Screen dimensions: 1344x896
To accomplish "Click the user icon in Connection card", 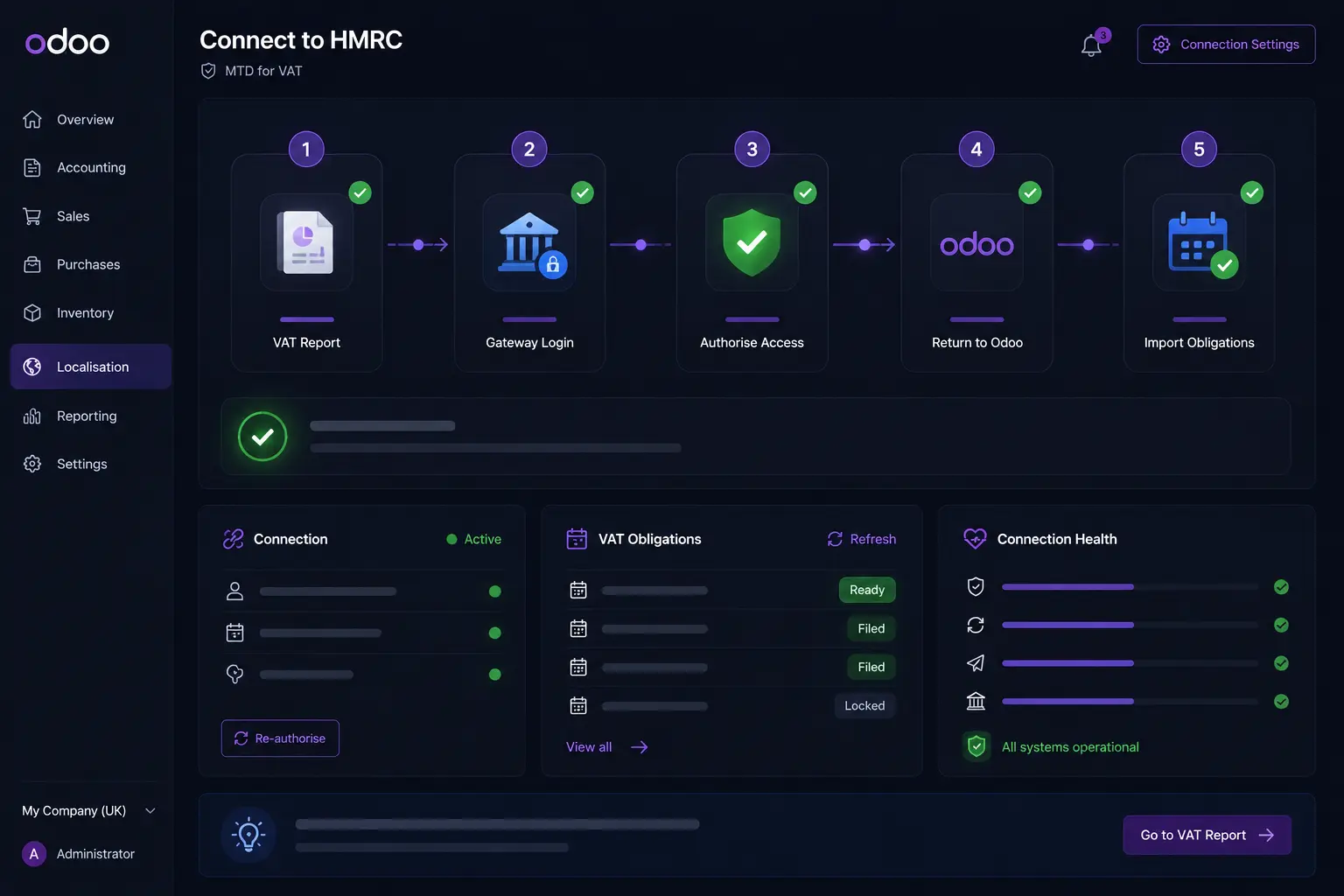I will click(x=234, y=591).
